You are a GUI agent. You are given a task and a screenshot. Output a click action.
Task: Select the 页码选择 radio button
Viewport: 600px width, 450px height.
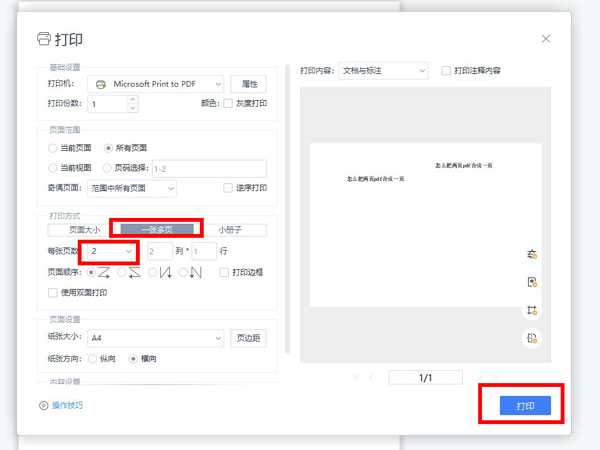pos(107,168)
